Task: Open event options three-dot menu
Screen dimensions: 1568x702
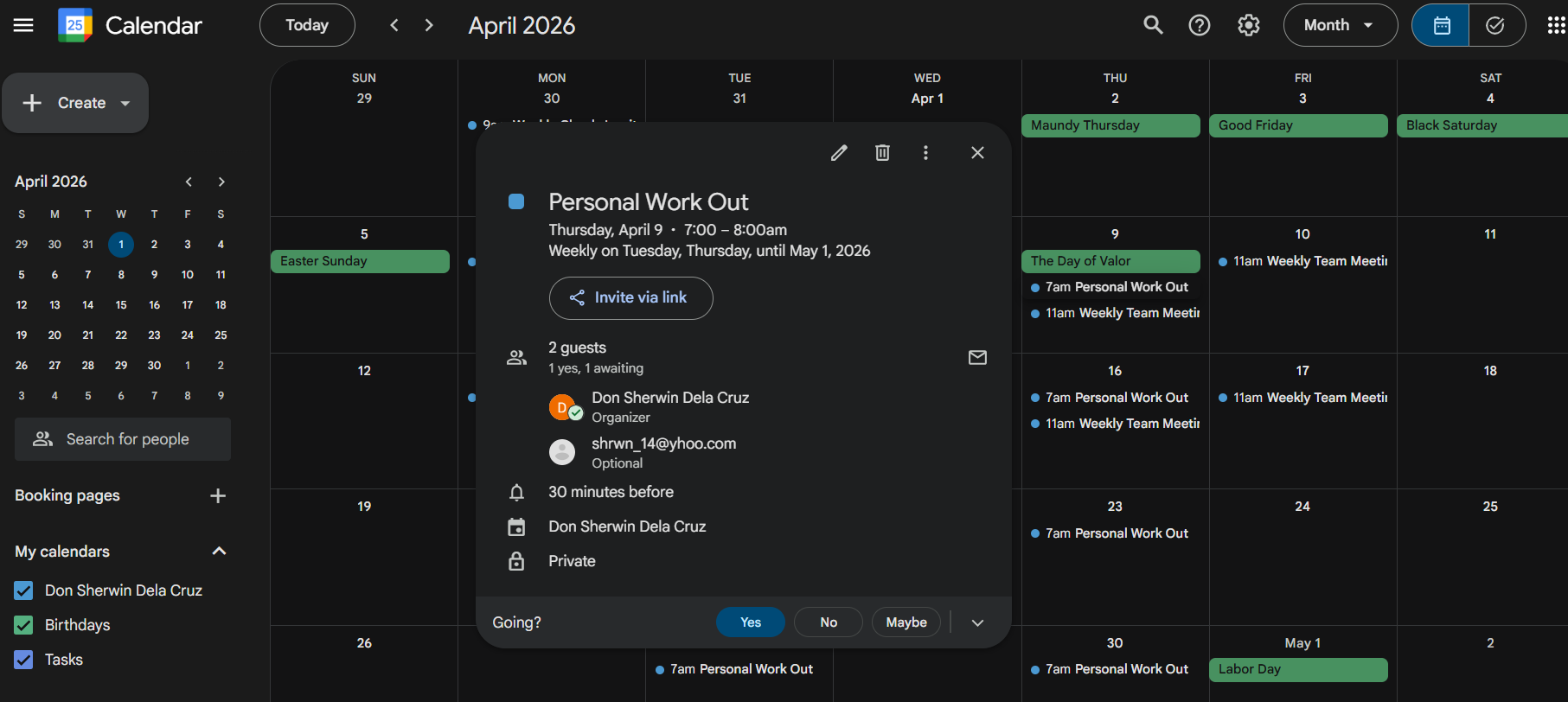Action: (x=925, y=152)
